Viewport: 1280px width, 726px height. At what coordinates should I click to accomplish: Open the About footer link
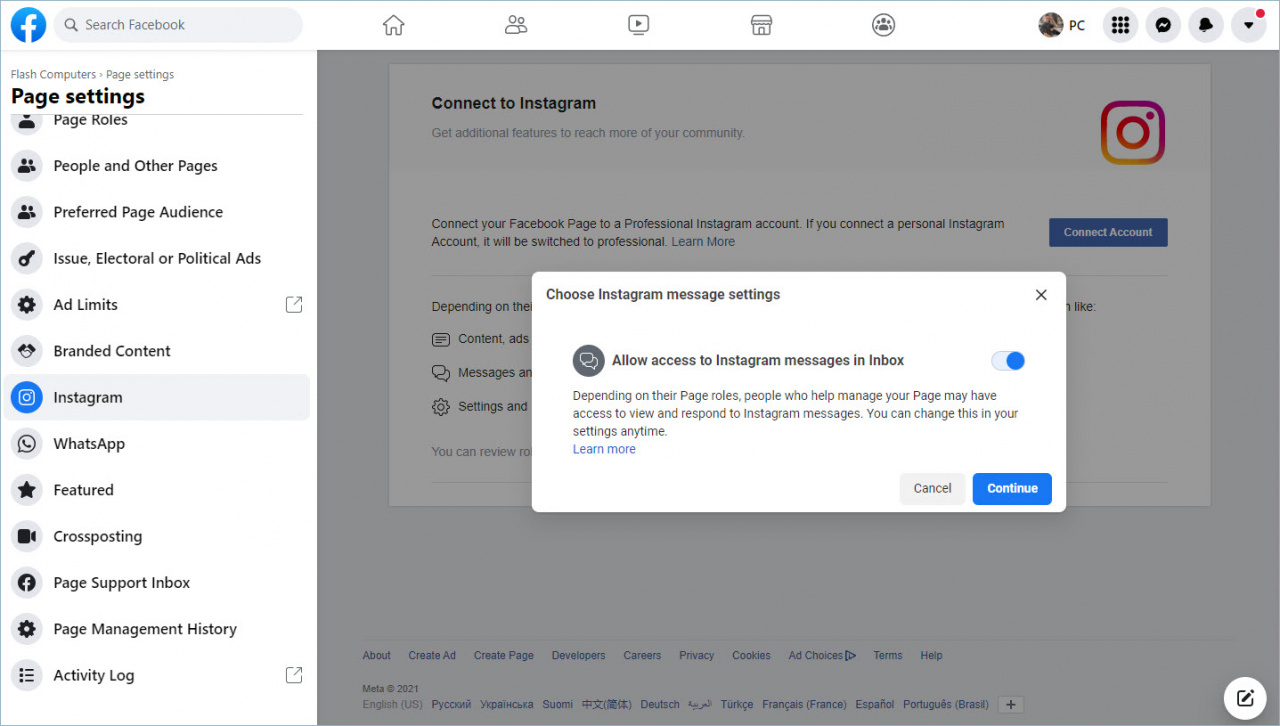pyautogui.click(x=377, y=656)
